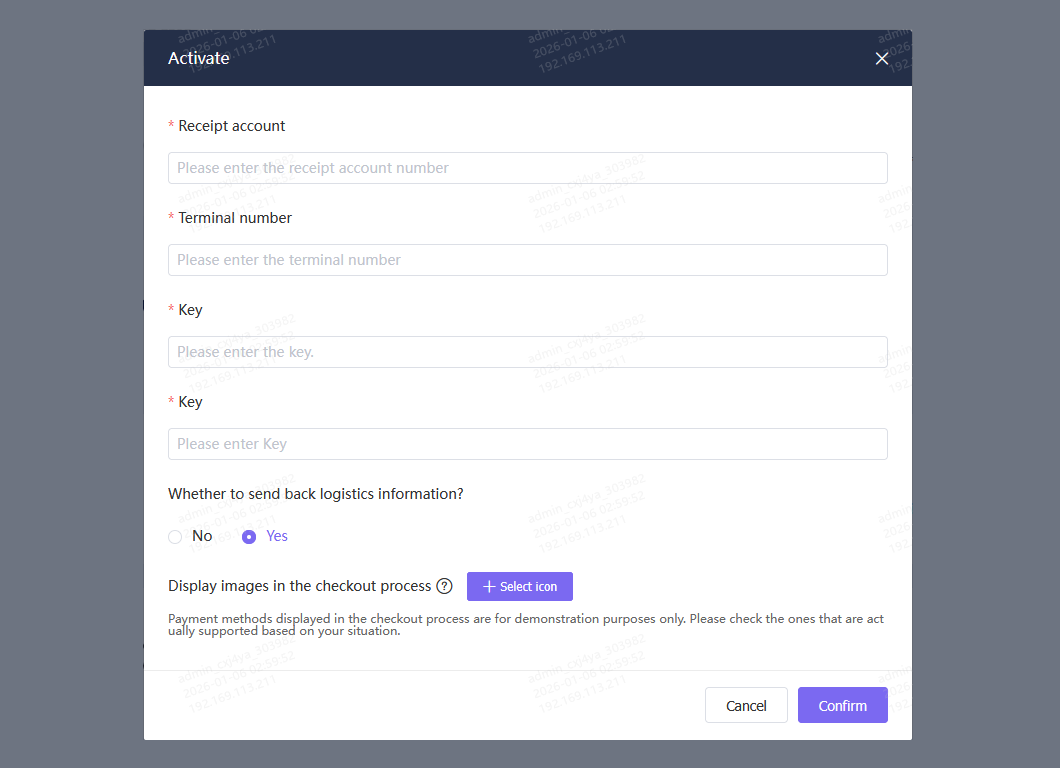Image resolution: width=1060 pixels, height=768 pixels.
Task: Click the 'Display images in the checkout process' label
Action: (x=300, y=586)
